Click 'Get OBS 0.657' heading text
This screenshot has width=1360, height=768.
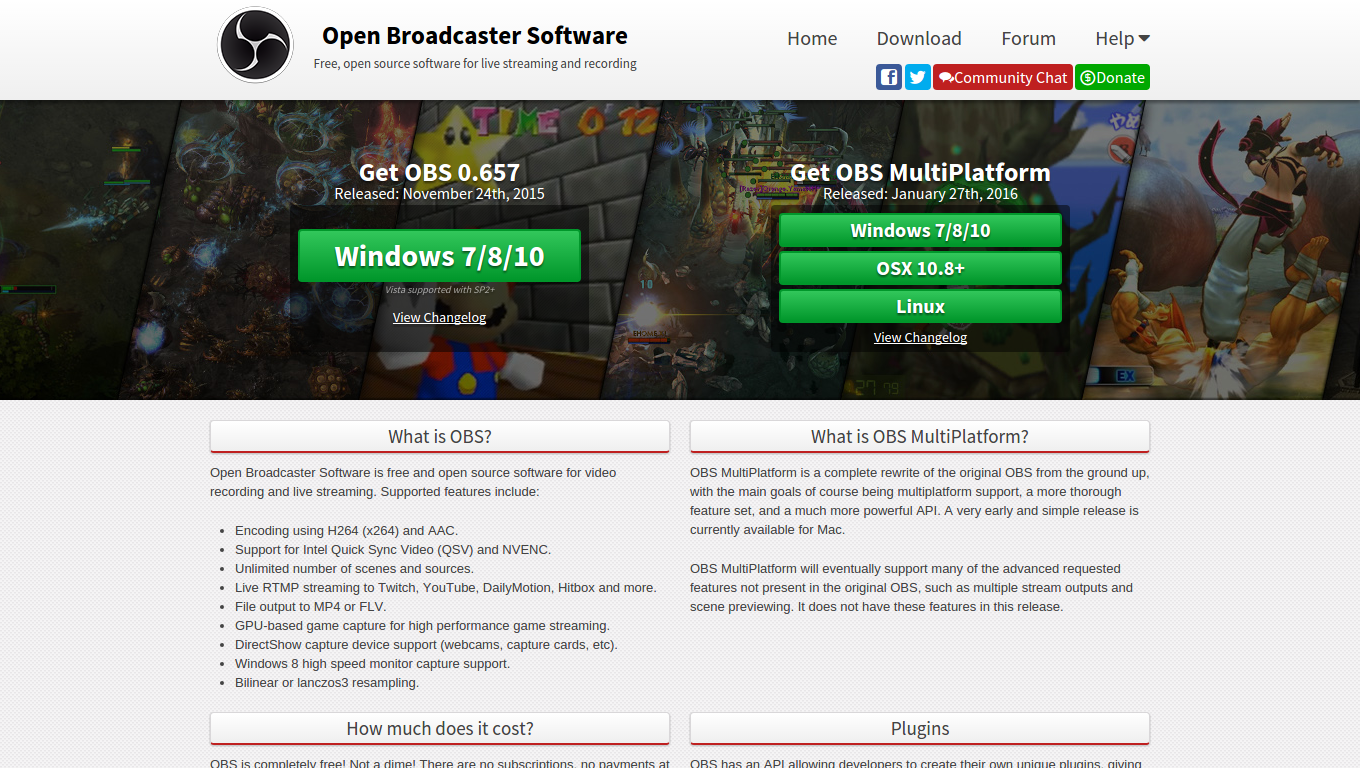pos(439,172)
